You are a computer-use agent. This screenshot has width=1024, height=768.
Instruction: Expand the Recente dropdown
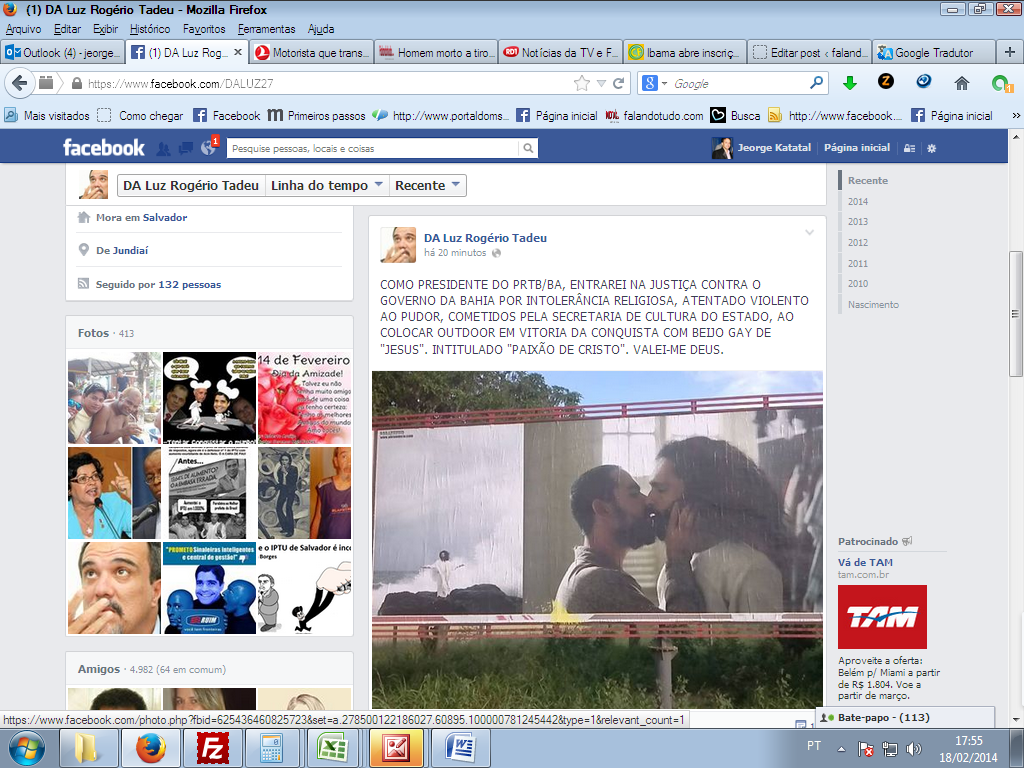tap(428, 185)
